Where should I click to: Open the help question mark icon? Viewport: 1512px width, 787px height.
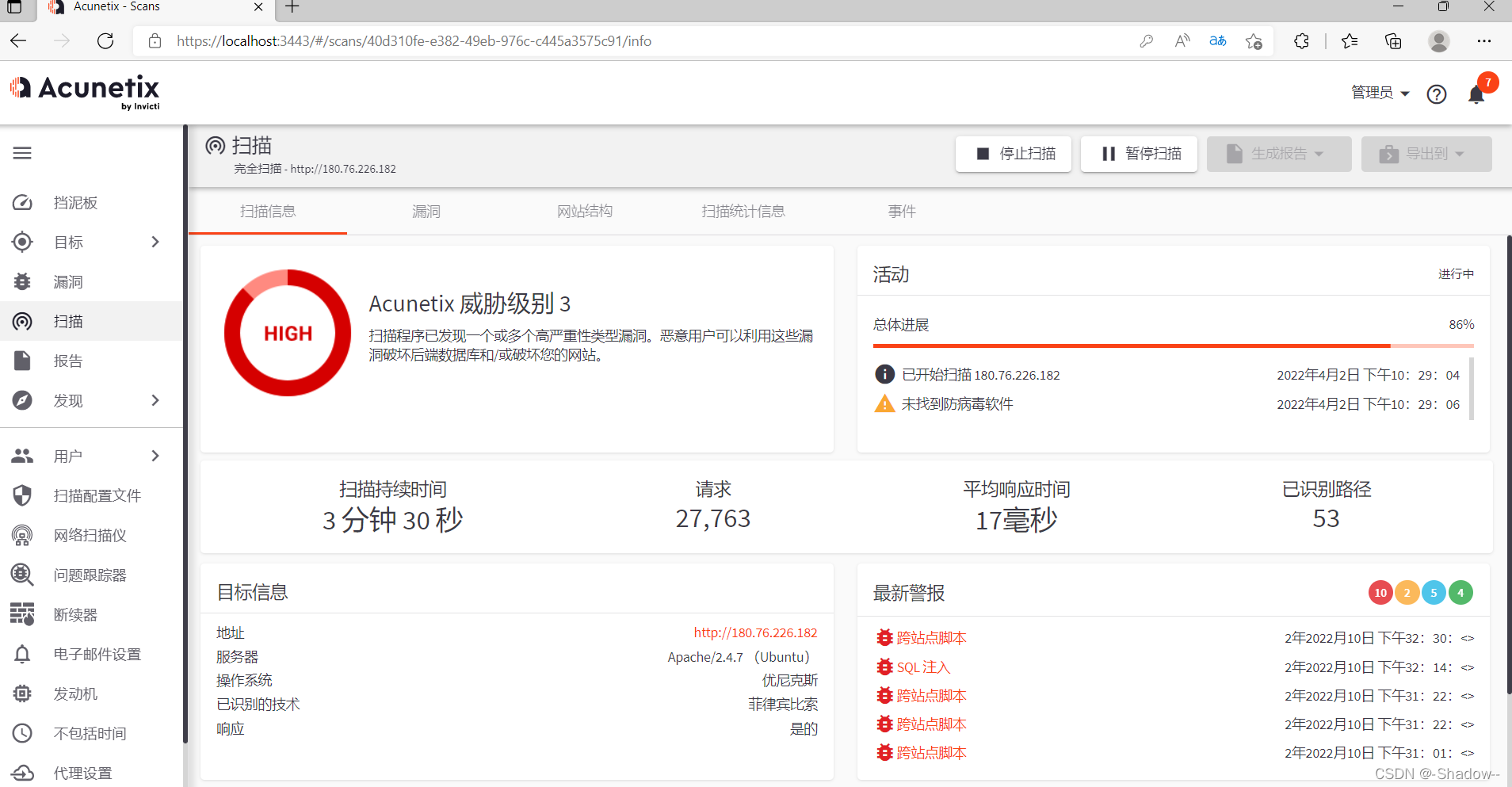point(1437,94)
